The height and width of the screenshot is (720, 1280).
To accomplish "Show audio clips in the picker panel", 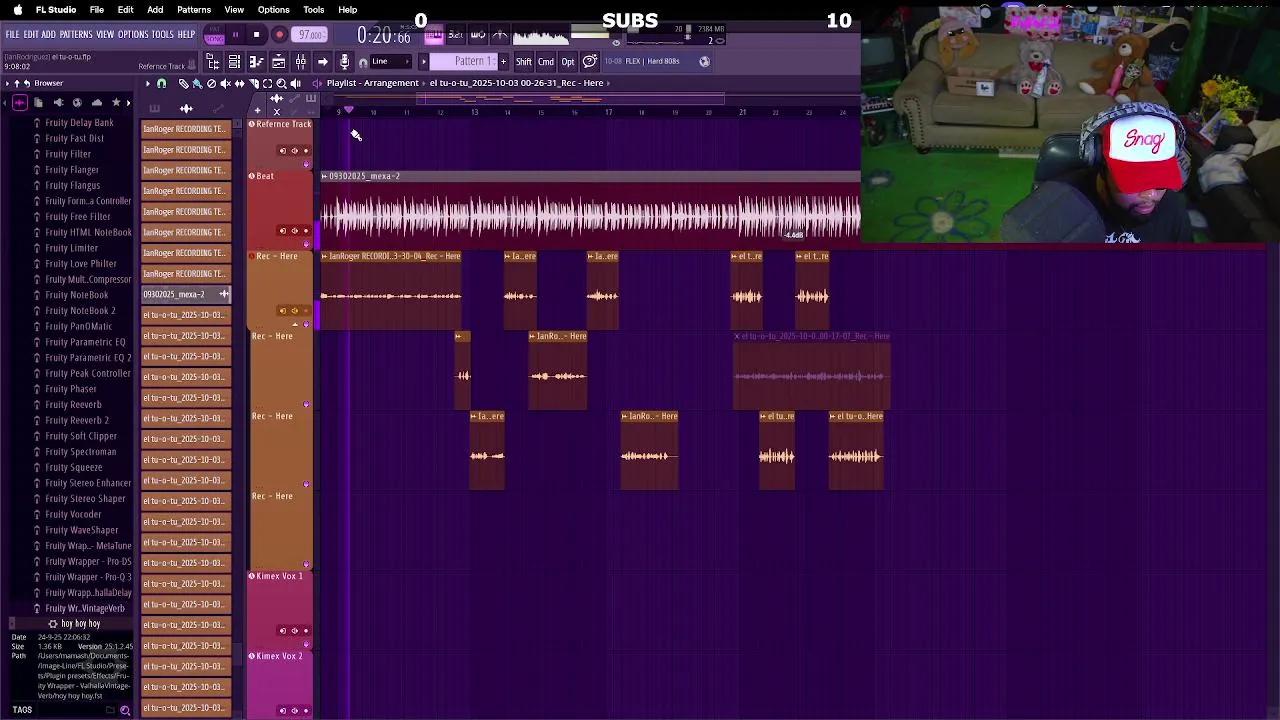I will point(186,109).
